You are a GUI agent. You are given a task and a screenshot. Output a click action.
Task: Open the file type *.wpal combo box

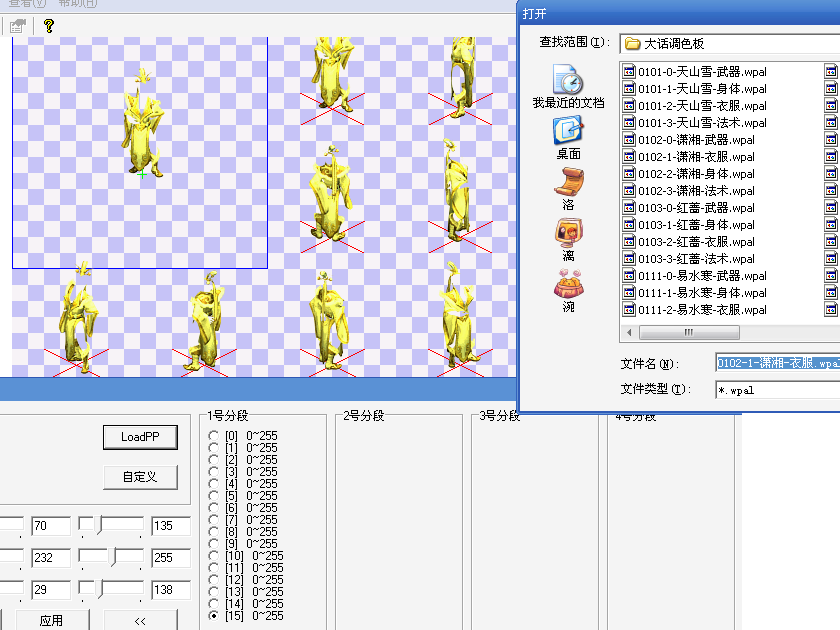point(778,390)
